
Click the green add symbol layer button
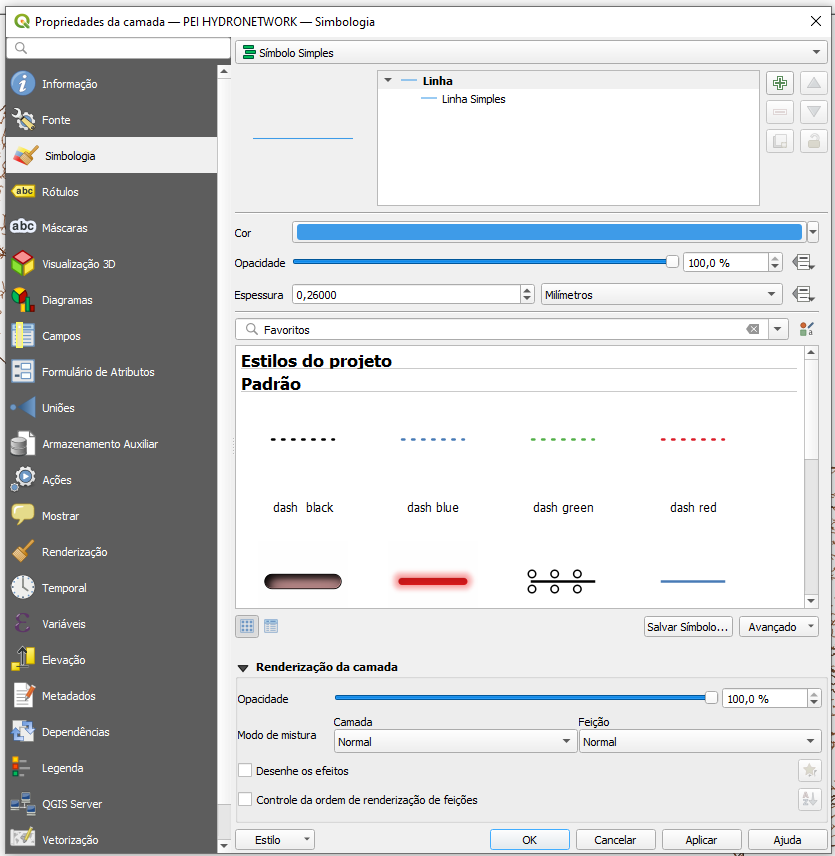point(780,84)
